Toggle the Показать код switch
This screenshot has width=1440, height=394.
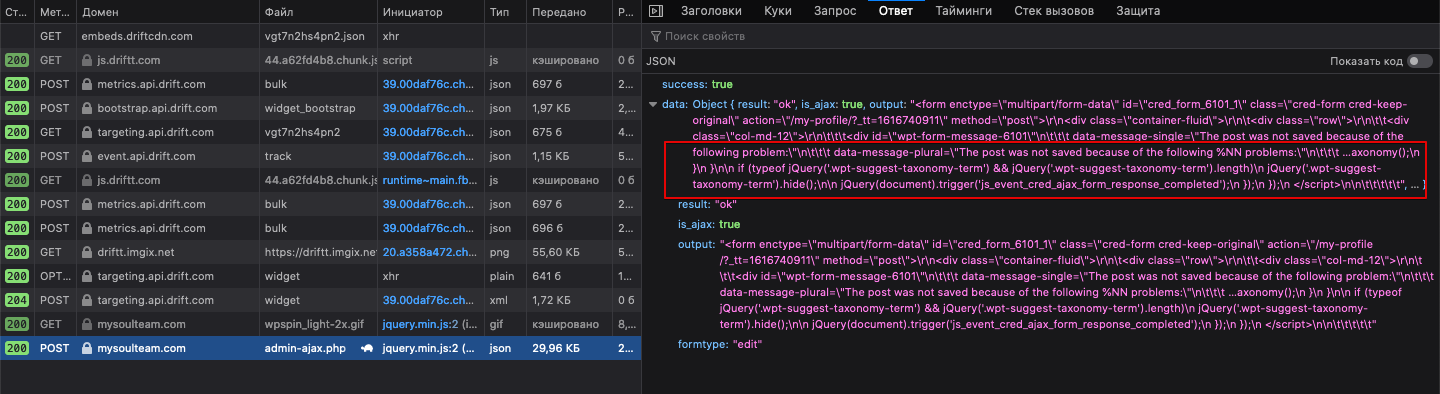(x=1419, y=61)
